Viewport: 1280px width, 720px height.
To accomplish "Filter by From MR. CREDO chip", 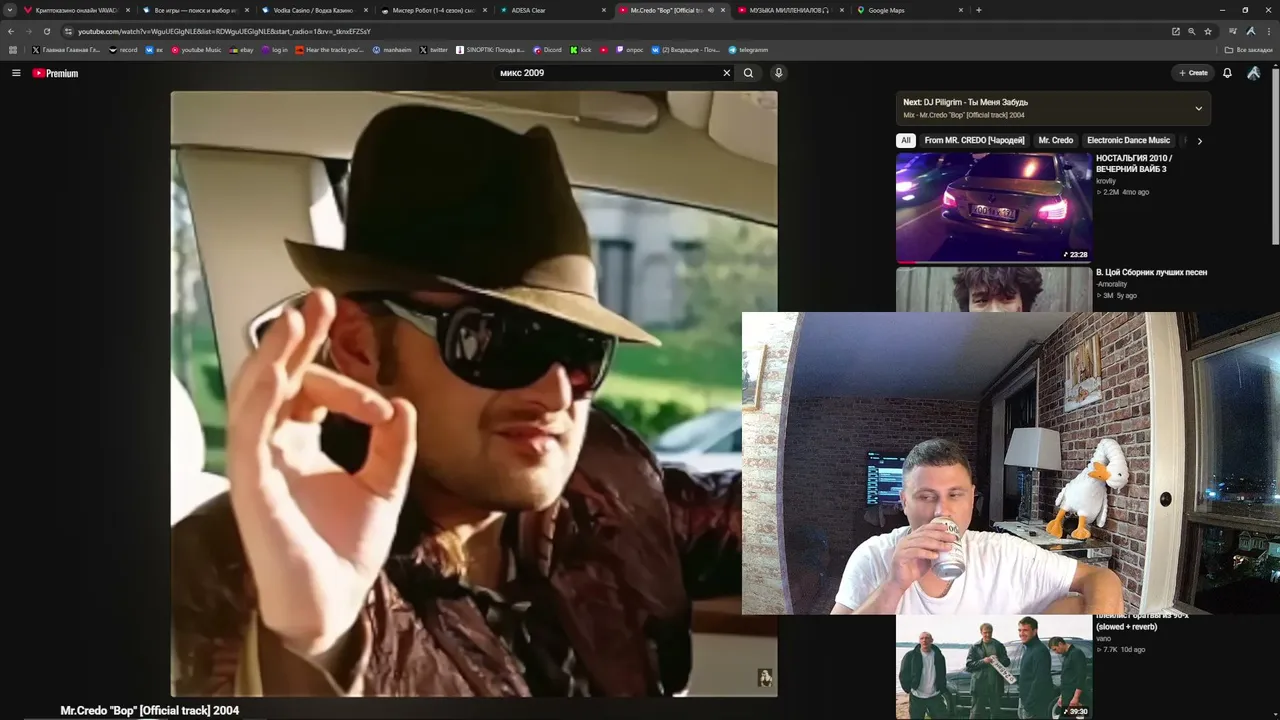I will [974, 141].
